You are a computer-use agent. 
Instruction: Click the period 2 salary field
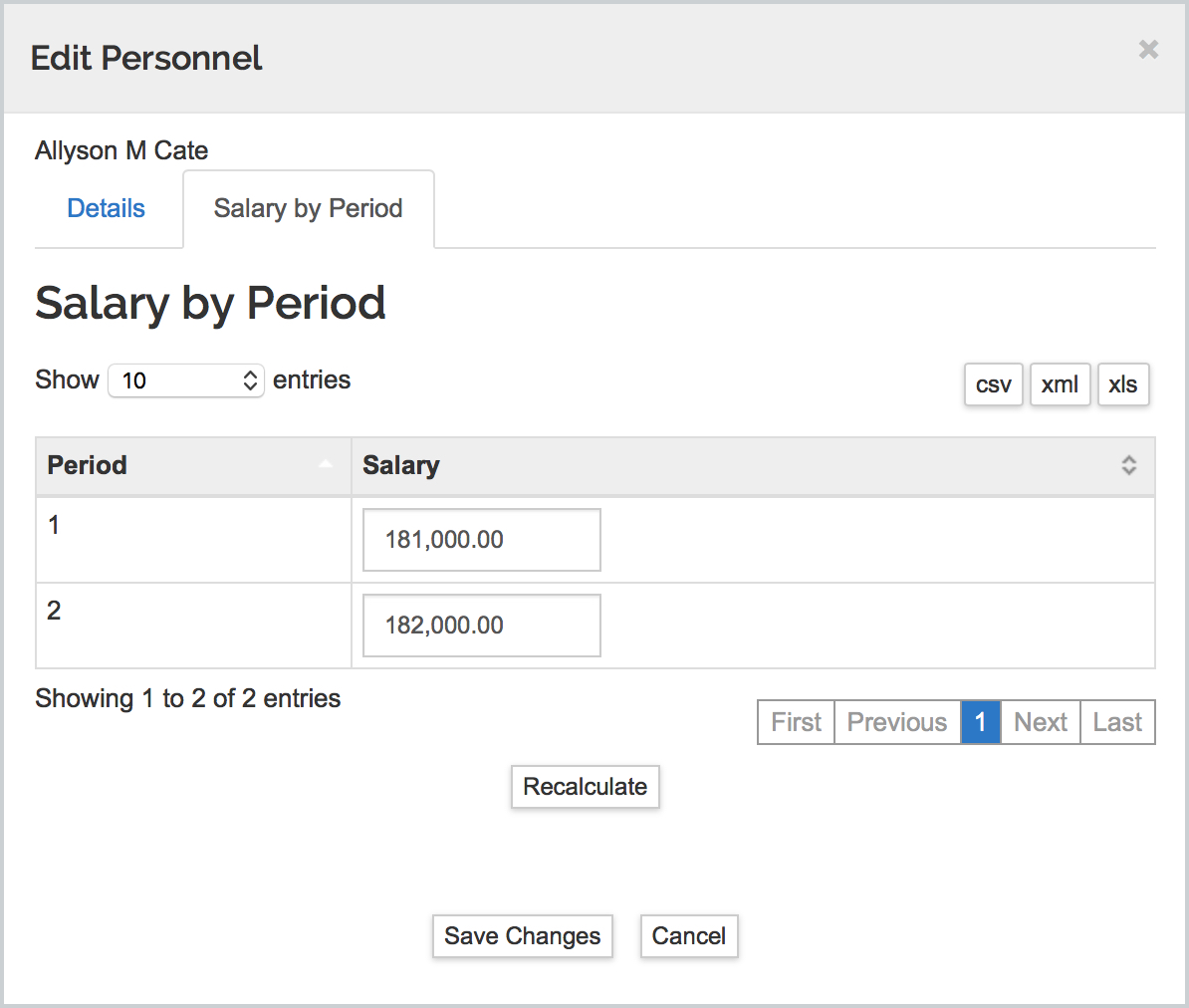pos(482,625)
